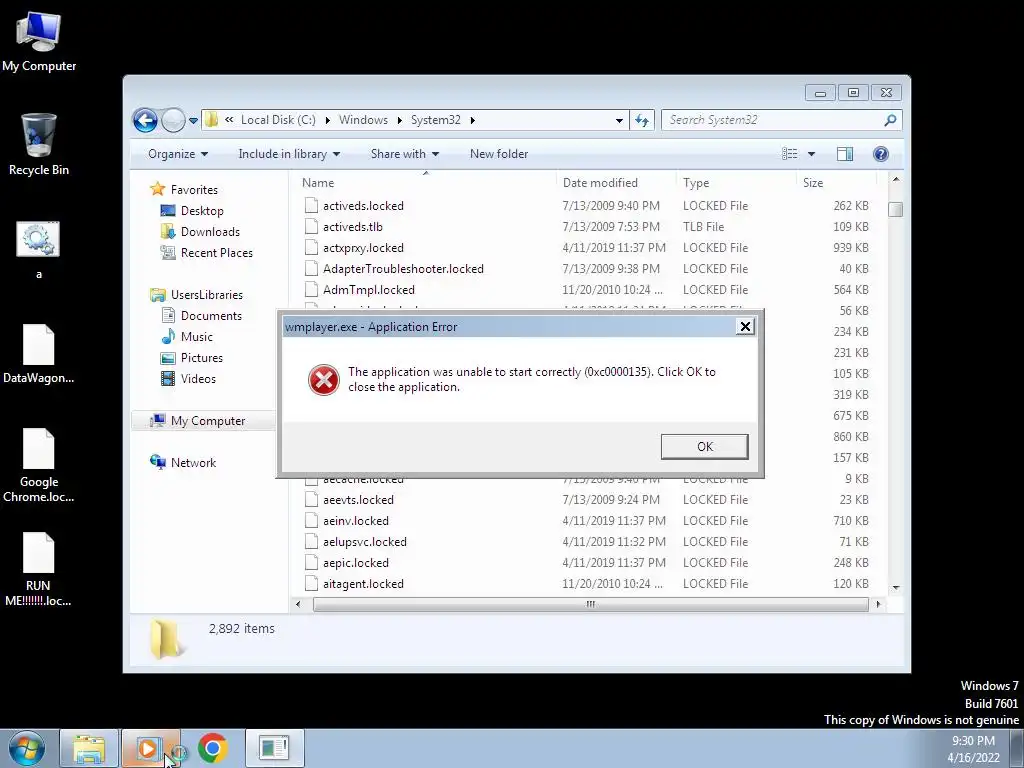The height and width of the screenshot is (768, 1024).
Task: Click the Explorer forward arrow button
Action: coord(173,120)
